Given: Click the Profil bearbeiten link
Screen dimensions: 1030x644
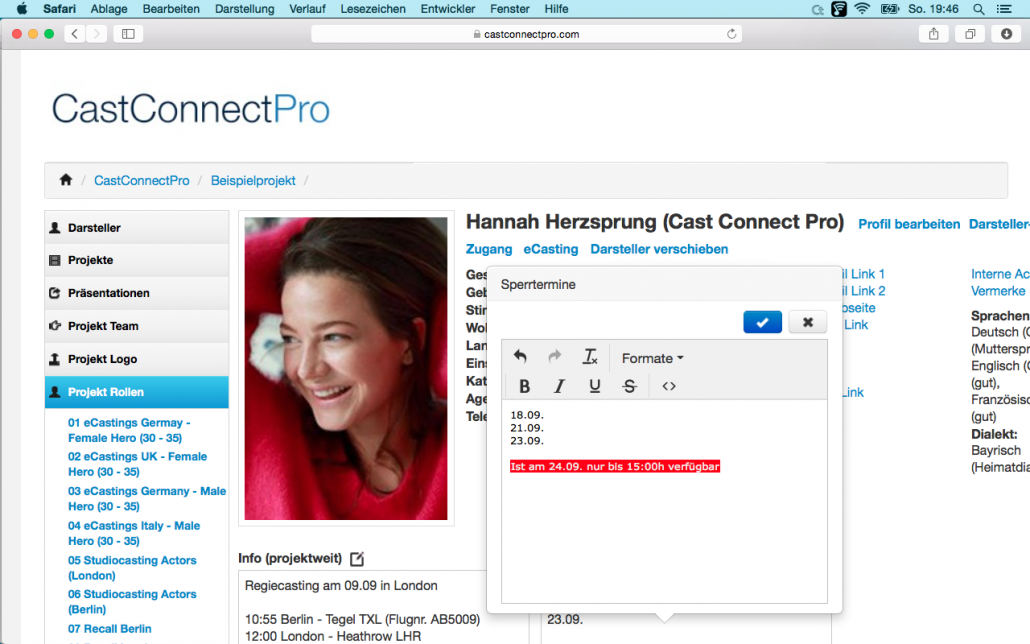Looking at the screenshot, I should pos(909,224).
